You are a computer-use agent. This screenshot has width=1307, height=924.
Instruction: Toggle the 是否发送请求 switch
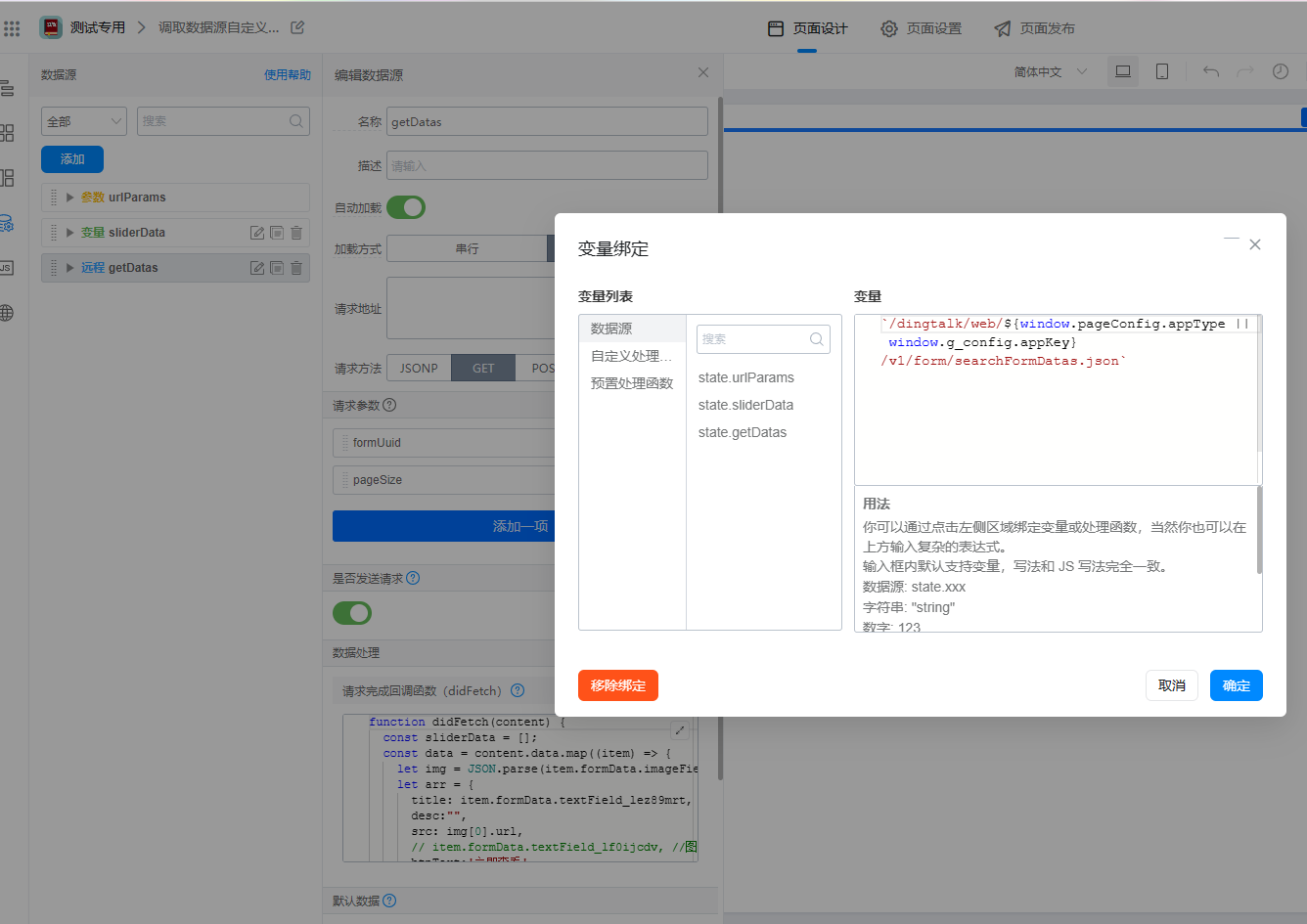(x=352, y=613)
